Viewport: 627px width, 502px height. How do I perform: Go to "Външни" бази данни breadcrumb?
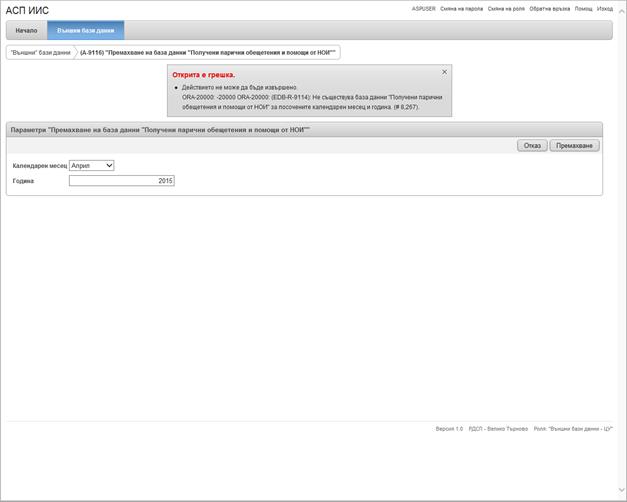(x=40, y=52)
